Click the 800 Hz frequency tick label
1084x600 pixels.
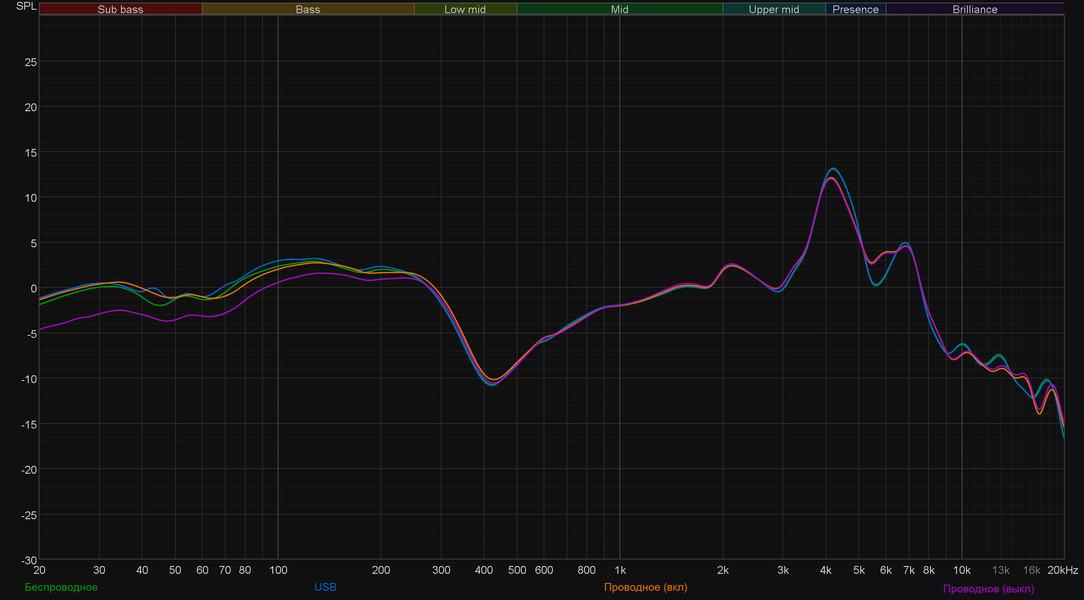pos(586,570)
